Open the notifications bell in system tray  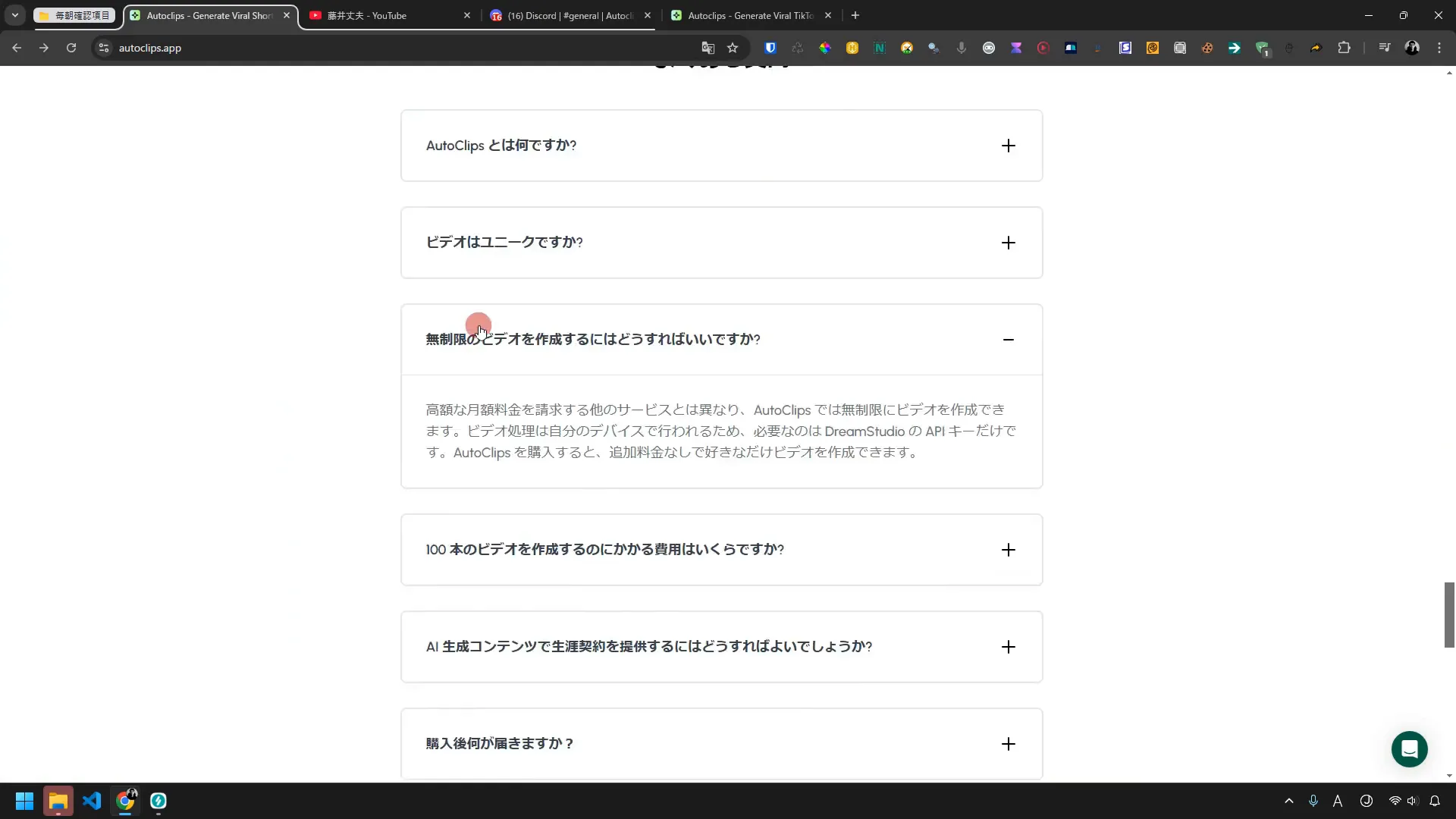1435,801
